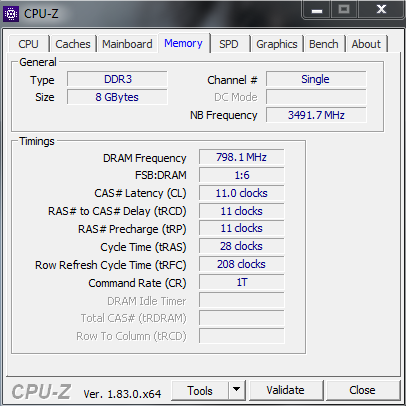Select the FSB:DRAM ratio 1:6
The height and width of the screenshot is (406, 406).
click(242, 175)
